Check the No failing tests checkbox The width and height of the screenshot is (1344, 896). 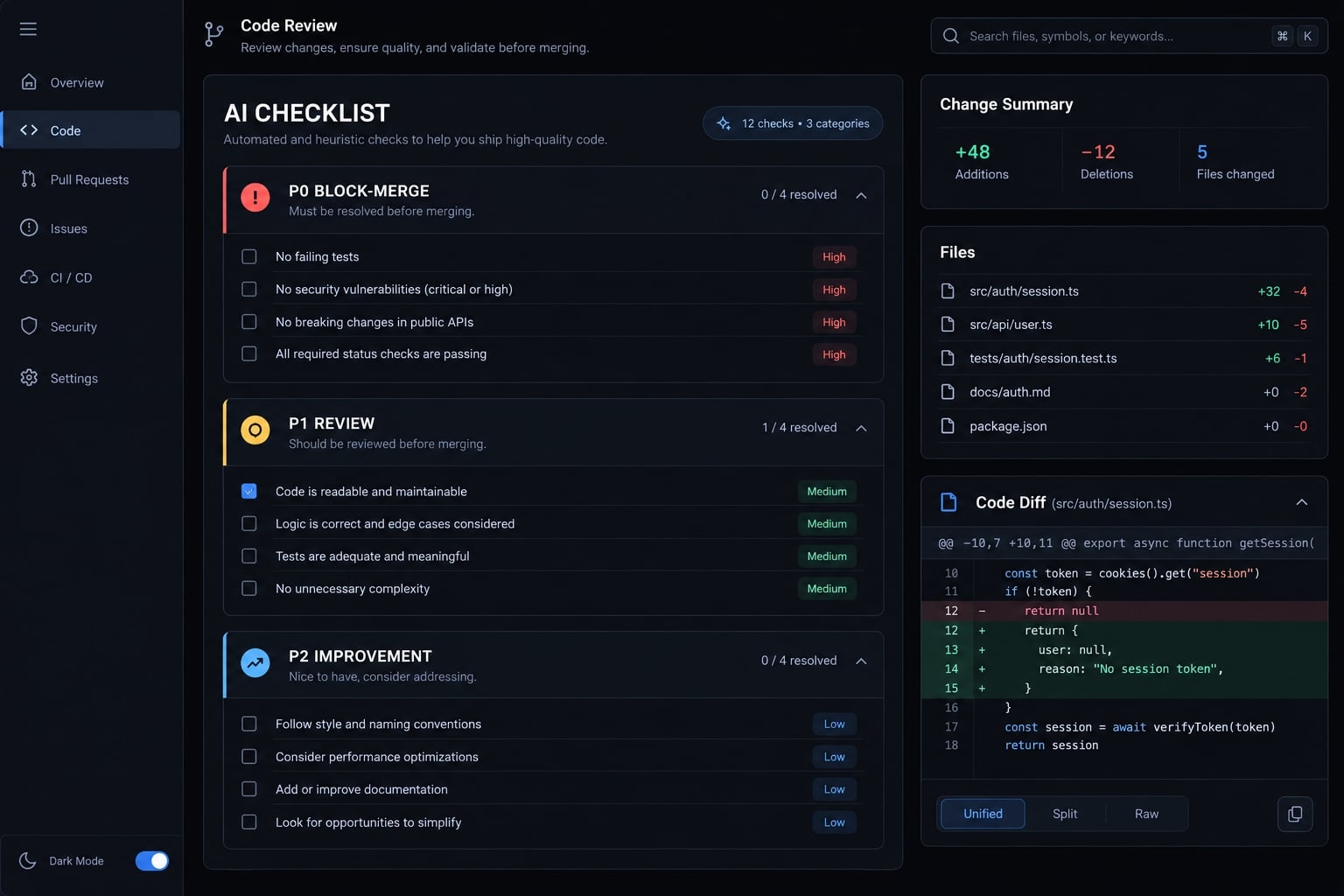tap(249, 256)
